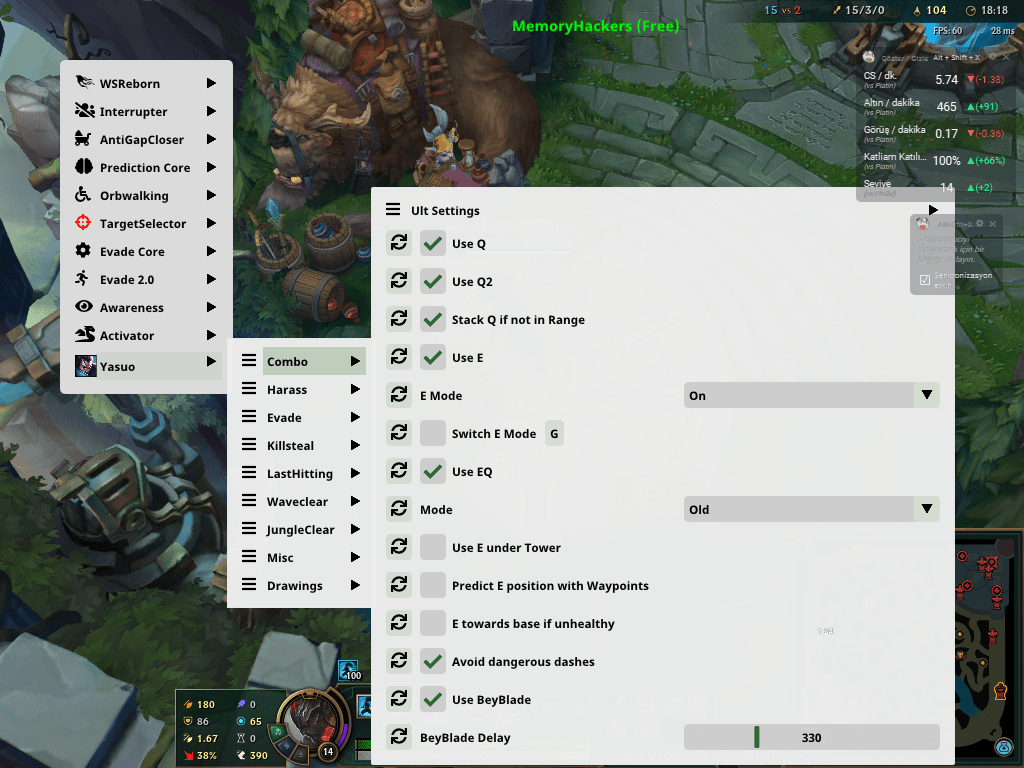The image size is (1024, 768).
Task: Click the Yasuo champion portrait in the menu
Action: (86, 366)
